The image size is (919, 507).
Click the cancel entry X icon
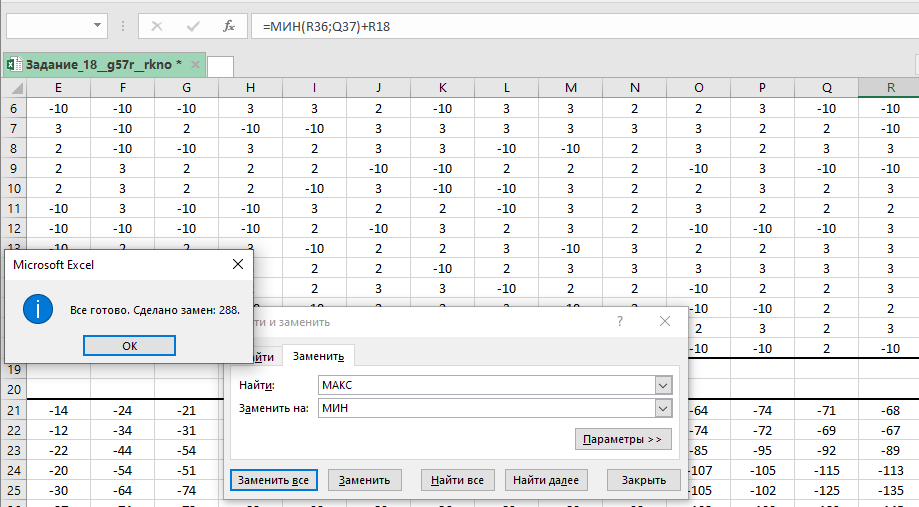tap(158, 26)
